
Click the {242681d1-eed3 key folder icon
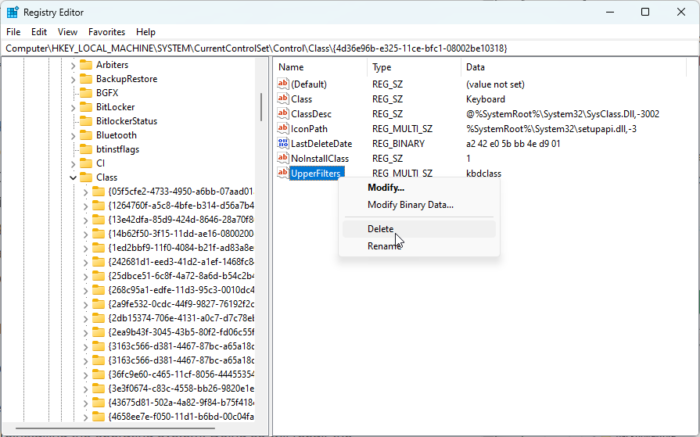click(x=98, y=262)
